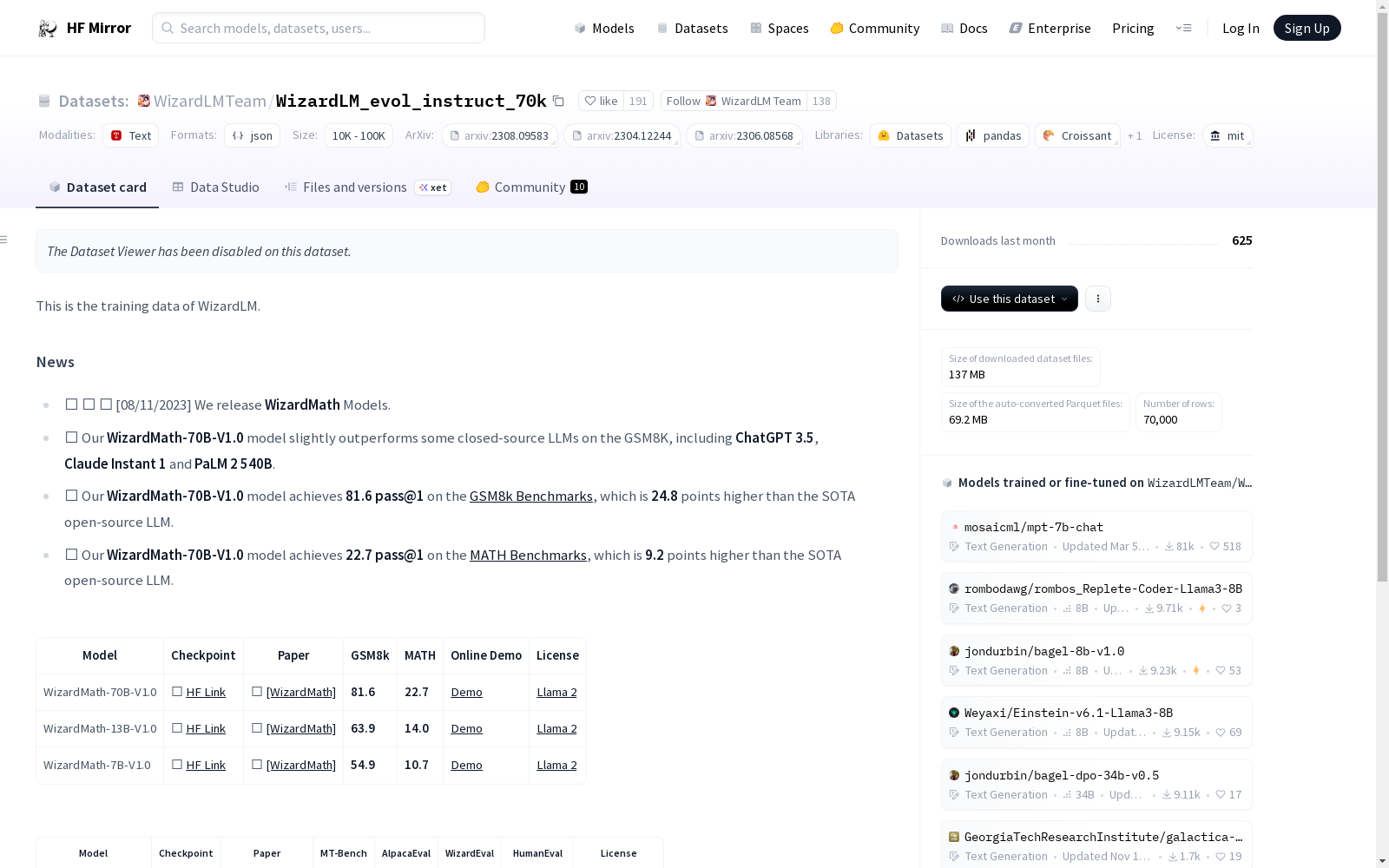Image resolution: width=1389 pixels, height=868 pixels.
Task: Open Llama 2 license link in 13B row
Action: 556,728
